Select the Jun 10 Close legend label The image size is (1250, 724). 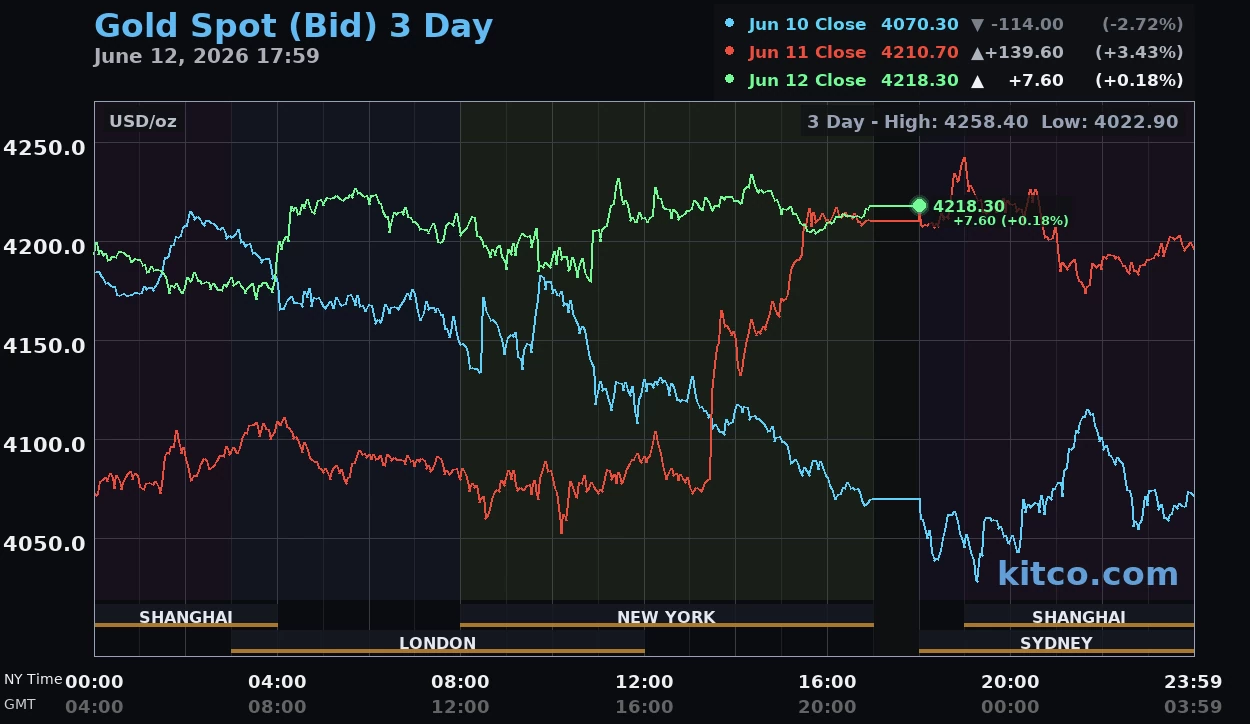click(x=807, y=24)
